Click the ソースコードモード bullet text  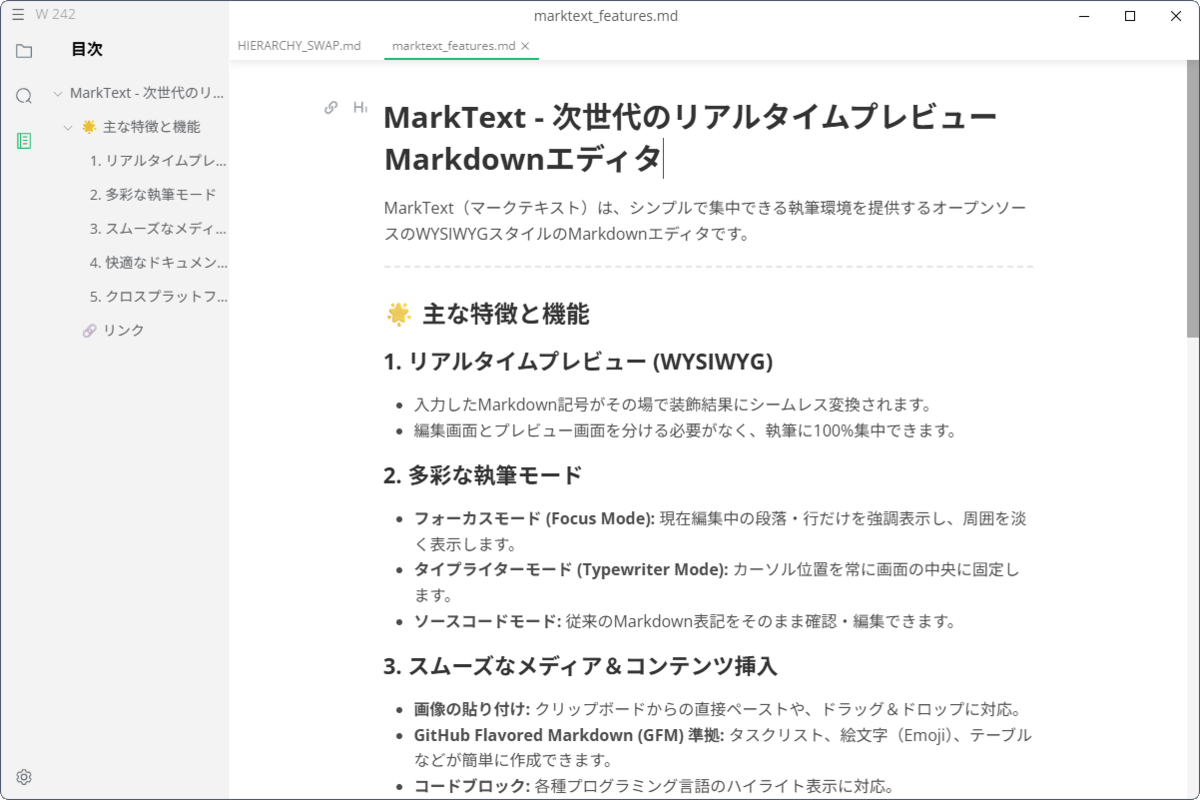(x=685, y=621)
